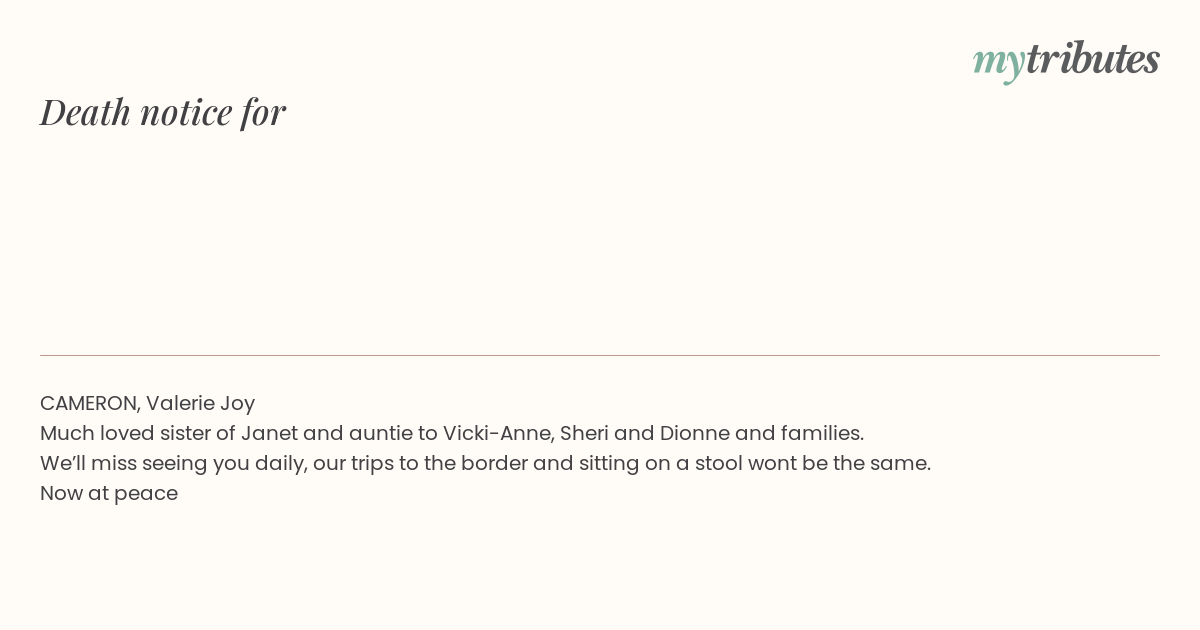Click the surname "CAMERON"
The image size is (1200, 630).
90,403
